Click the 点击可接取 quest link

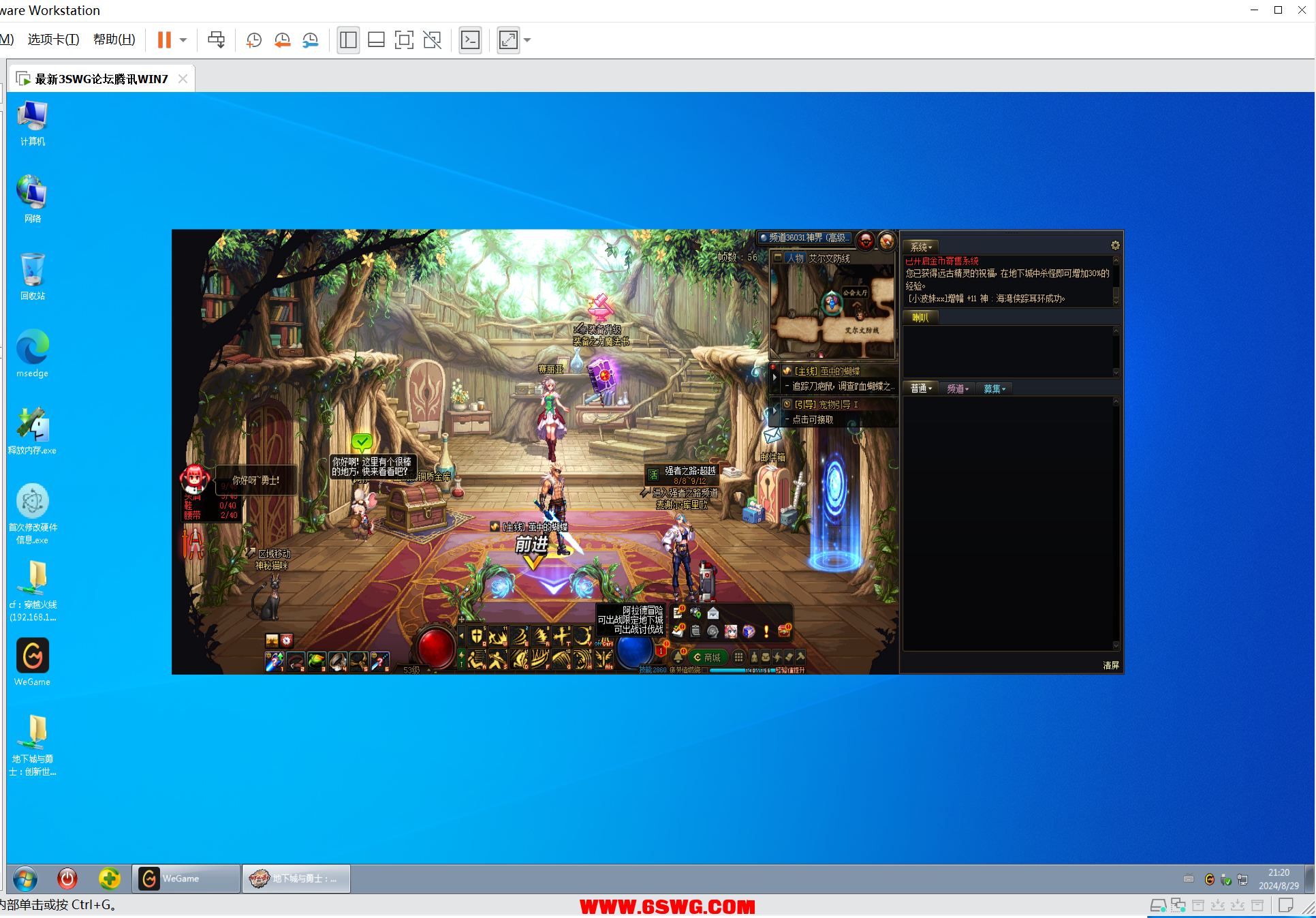[813, 420]
